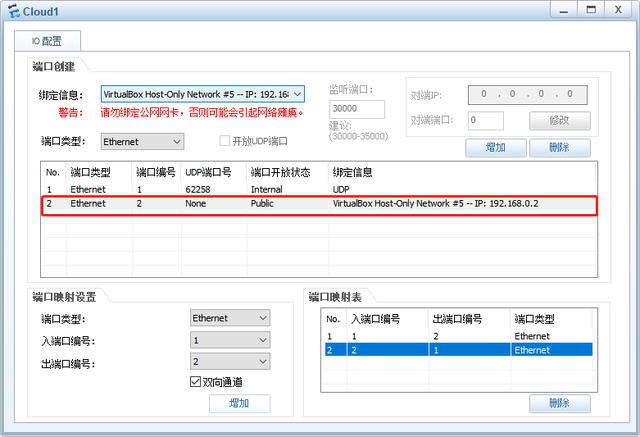Open the 出端口编号 dropdown
Image resolution: width=640 pixels, height=437 pixels.
(230, 362)
